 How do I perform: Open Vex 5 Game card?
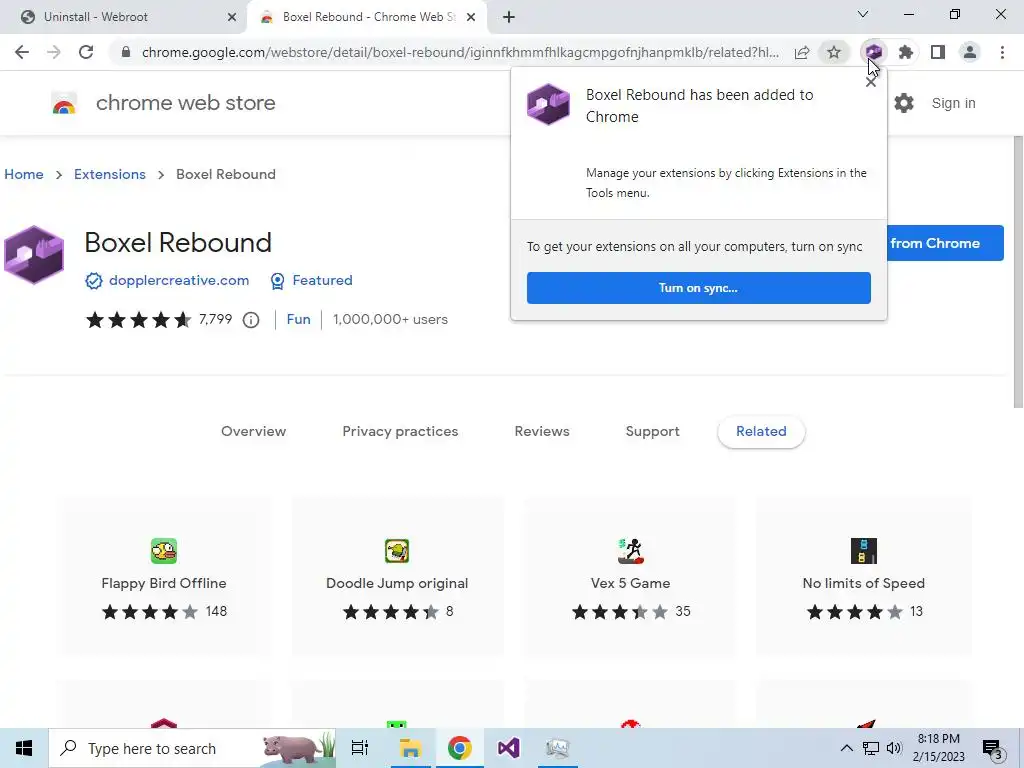tap(630, 577)
